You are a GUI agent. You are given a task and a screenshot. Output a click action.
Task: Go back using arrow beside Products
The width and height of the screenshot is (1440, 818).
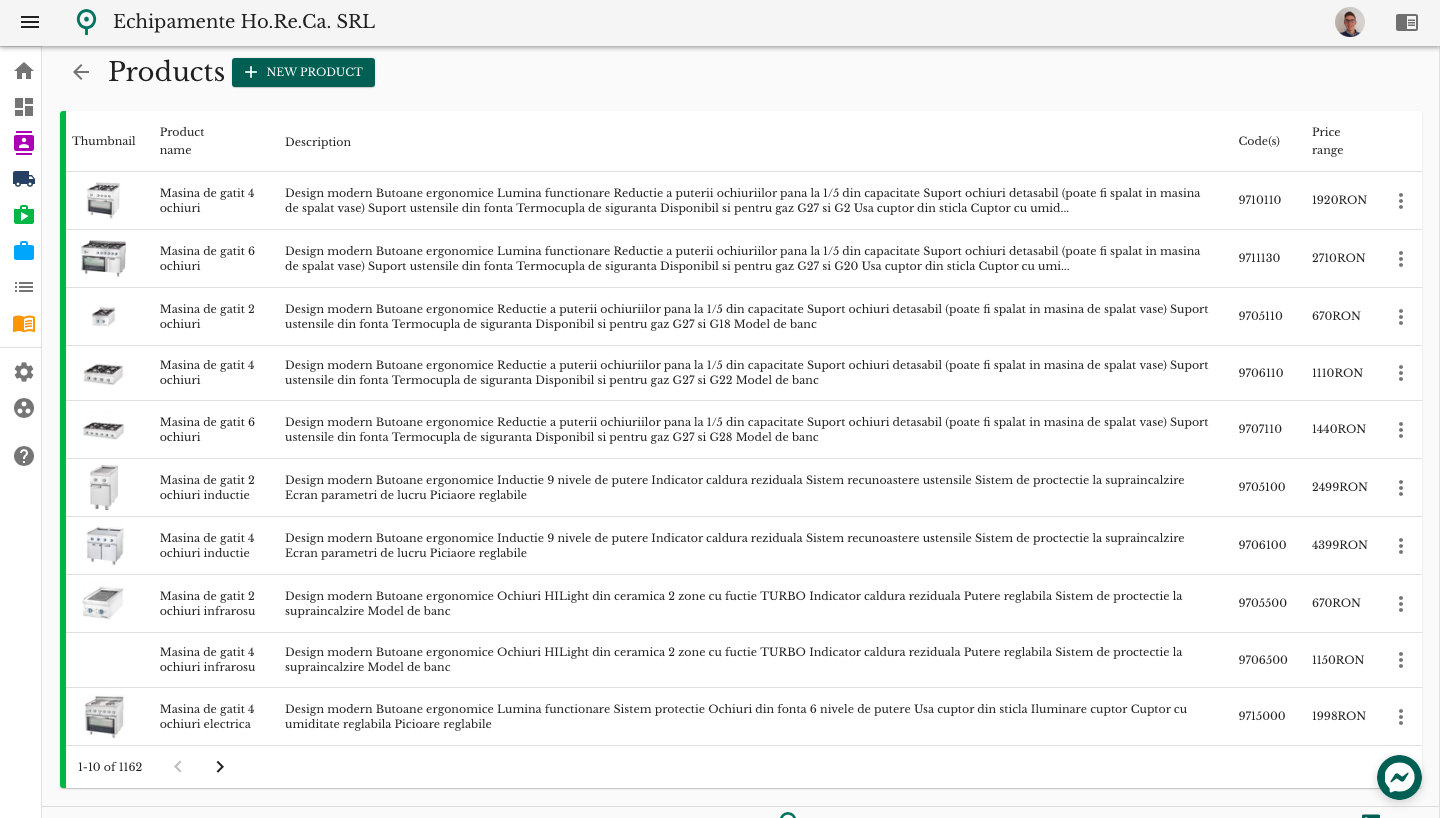pyautogui.click(x=81, y=72)
